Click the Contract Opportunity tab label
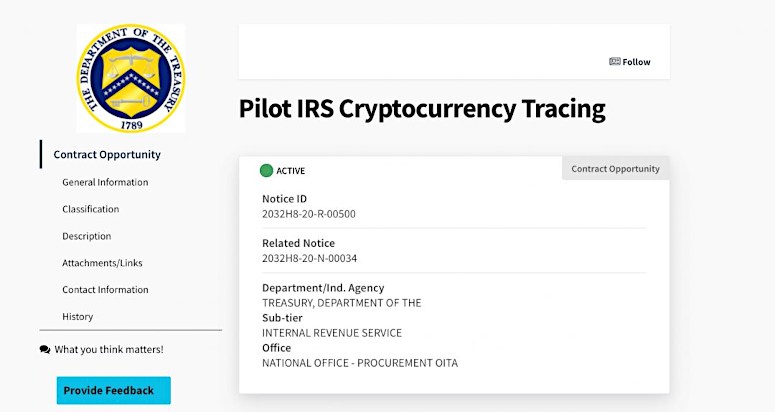The image size is (775, 412). click(615, 168)
